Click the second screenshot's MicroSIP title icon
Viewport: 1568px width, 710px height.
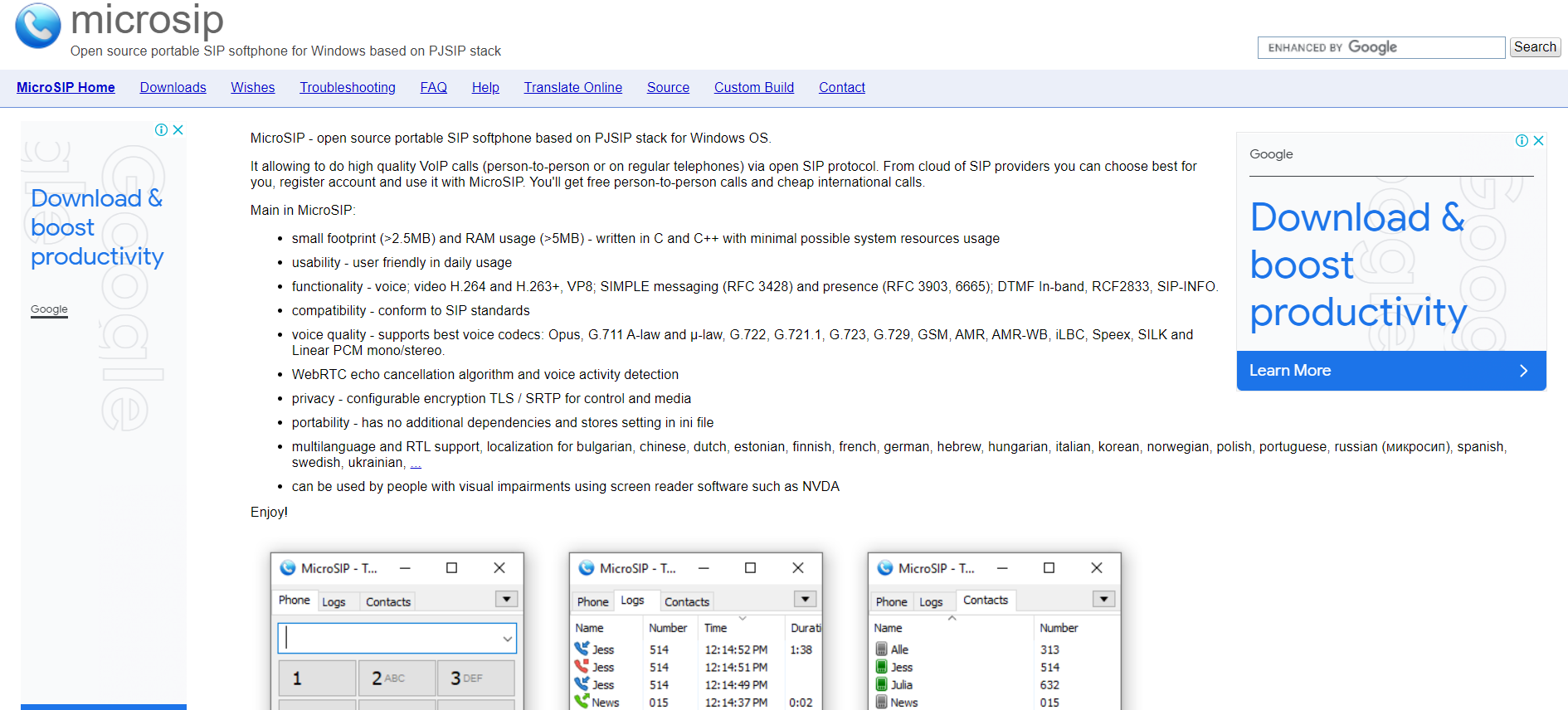click(x=587, y=568)
